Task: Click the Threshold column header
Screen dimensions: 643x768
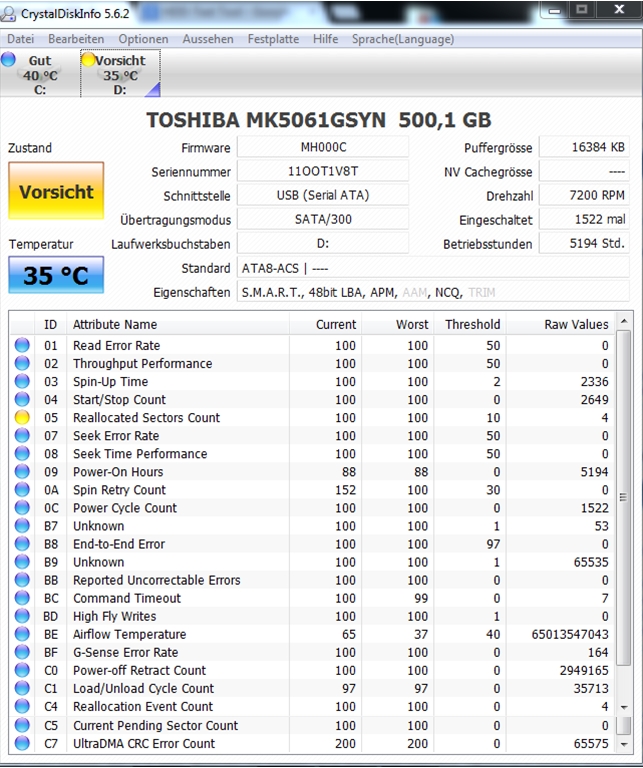Action: pyautogui.click(x=470, y=324)
